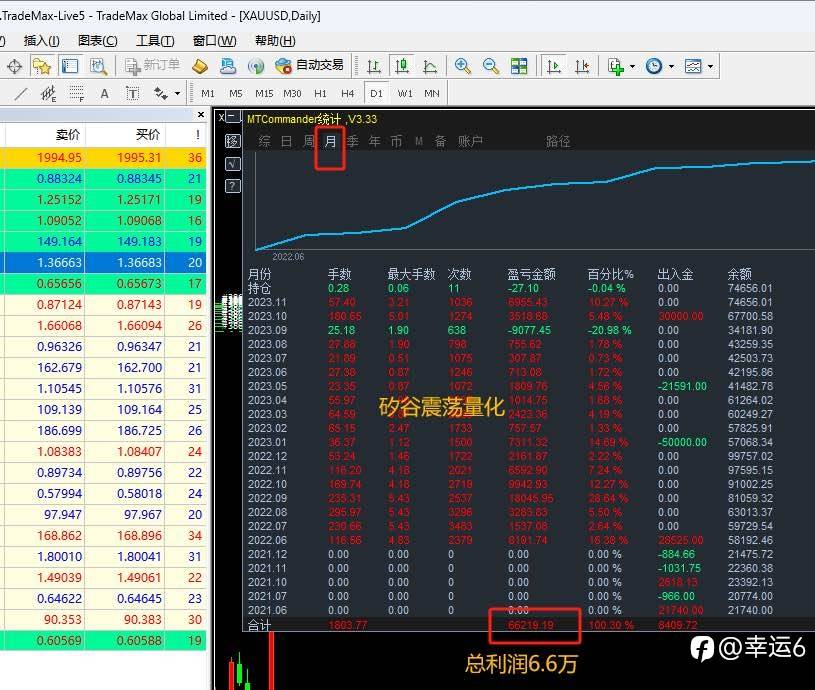
Task: Expand the templates dropdown arrow
Action: (711, 67)
